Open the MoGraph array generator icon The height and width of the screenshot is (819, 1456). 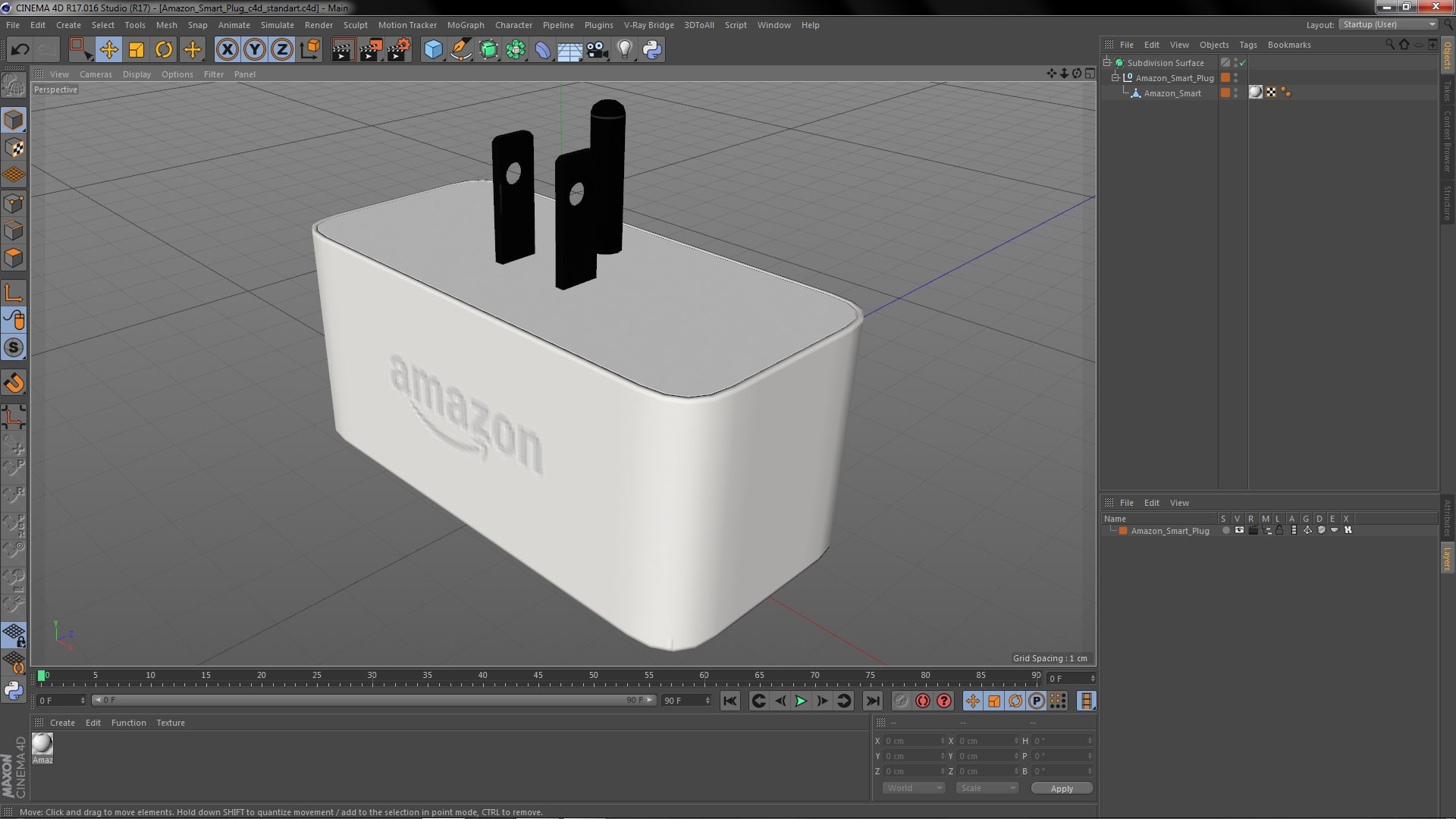pos(516,50)
